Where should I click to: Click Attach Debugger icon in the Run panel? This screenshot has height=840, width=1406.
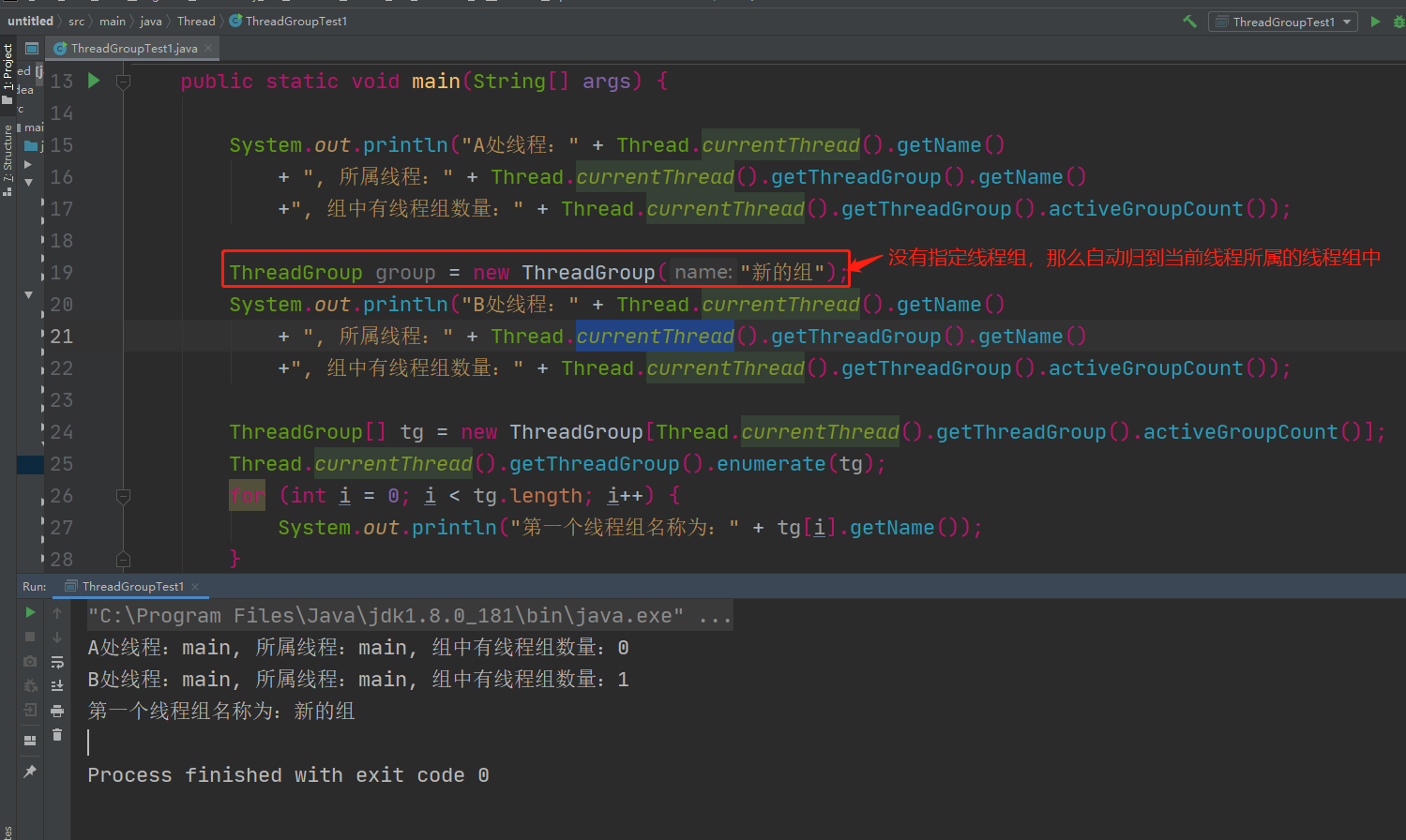(30, 685)
